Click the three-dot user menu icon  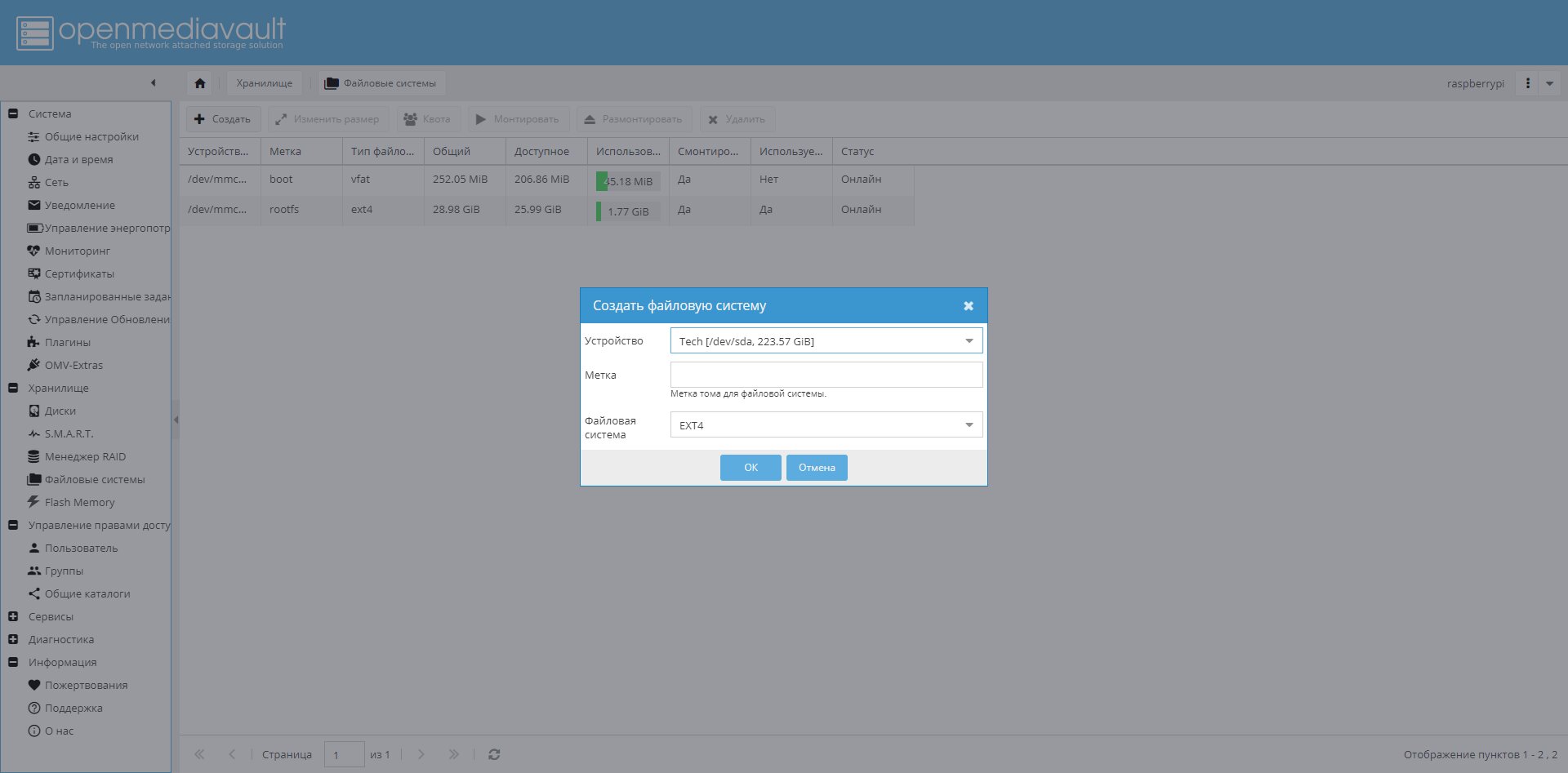coord(1527,83)
